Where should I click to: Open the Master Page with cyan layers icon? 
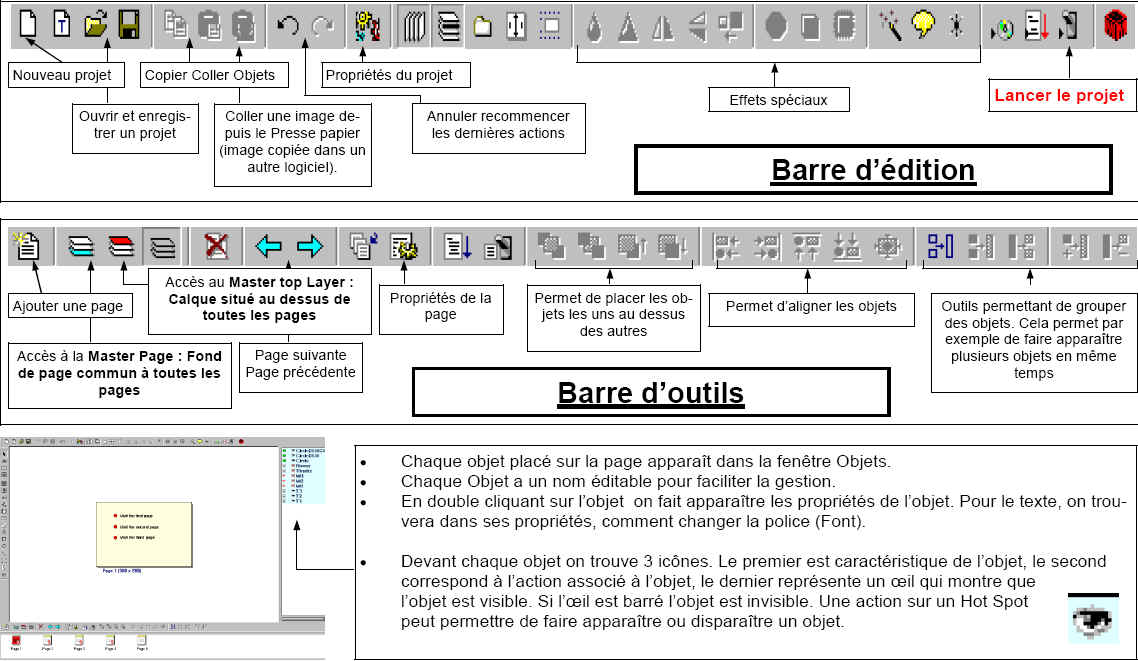[81, 247]
